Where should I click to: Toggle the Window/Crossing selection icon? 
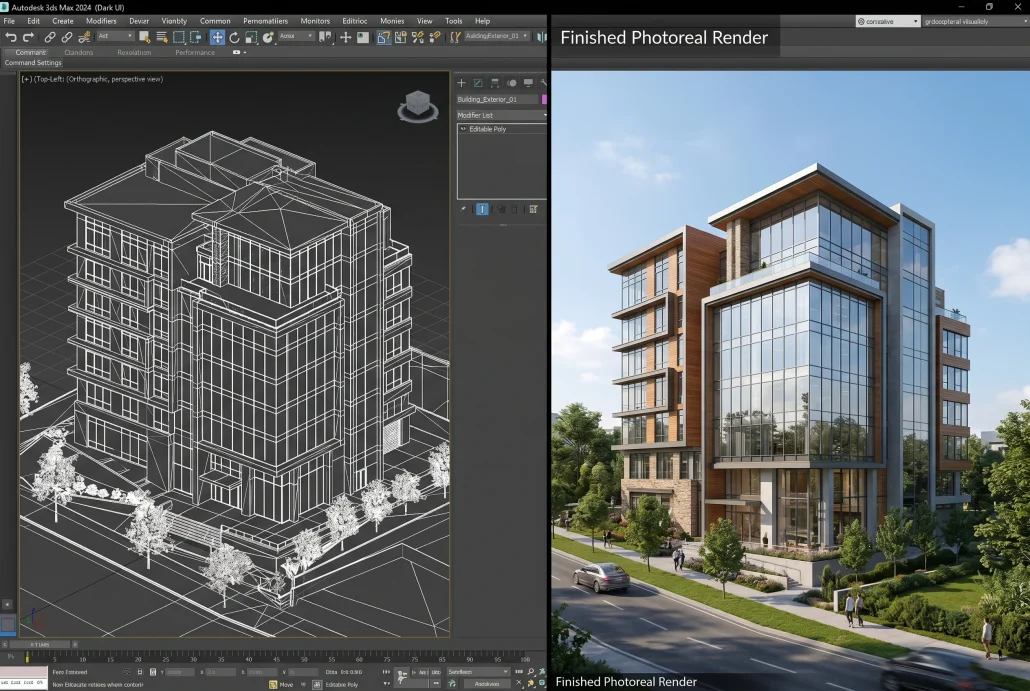click(x=196, y=37)
